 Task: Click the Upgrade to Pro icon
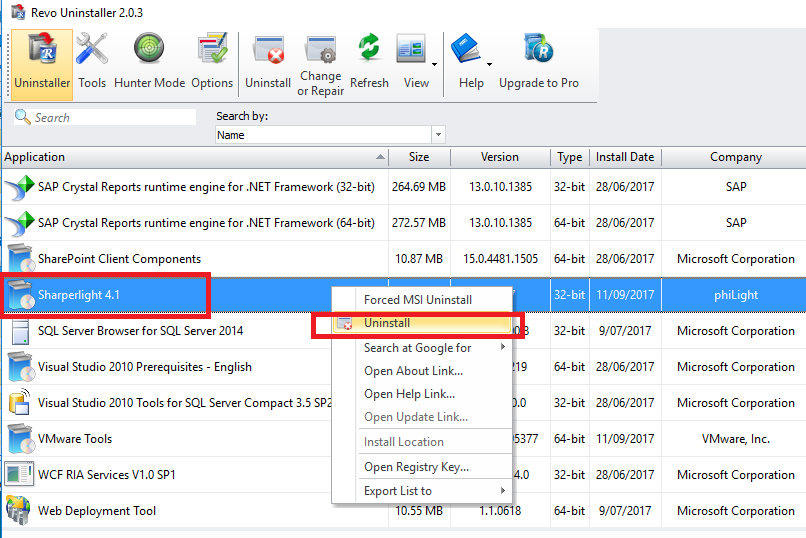[538, 48]
